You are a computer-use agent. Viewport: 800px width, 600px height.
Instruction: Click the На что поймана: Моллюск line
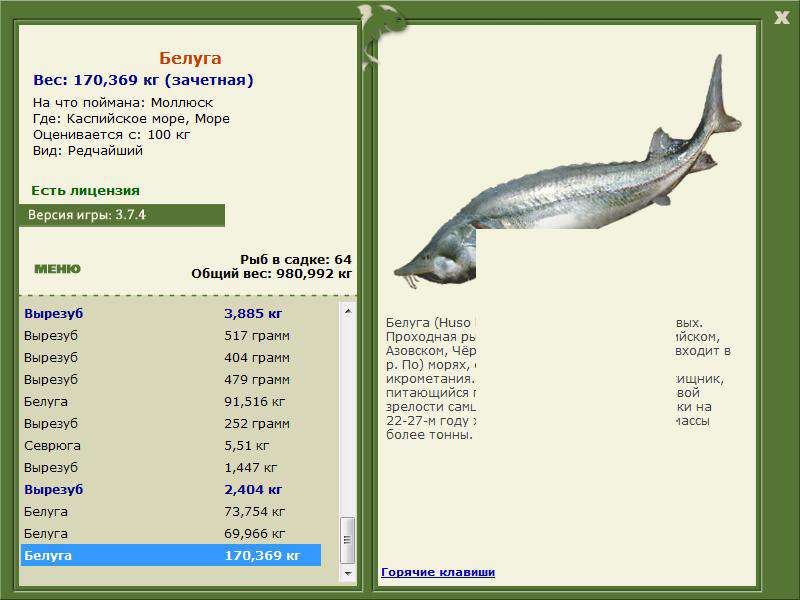123,103
